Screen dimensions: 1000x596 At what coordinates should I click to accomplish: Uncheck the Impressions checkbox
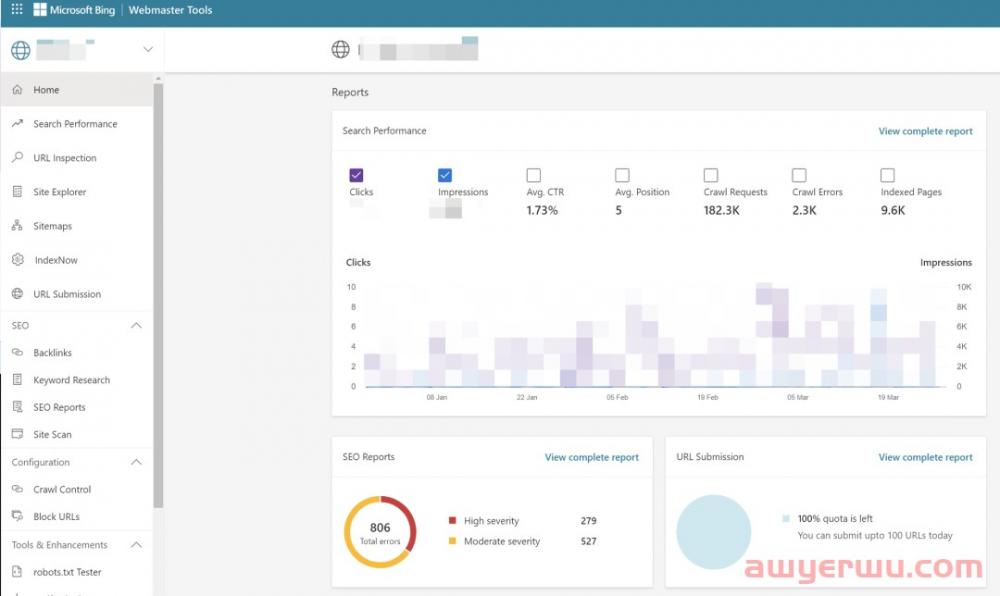[445, 175]
